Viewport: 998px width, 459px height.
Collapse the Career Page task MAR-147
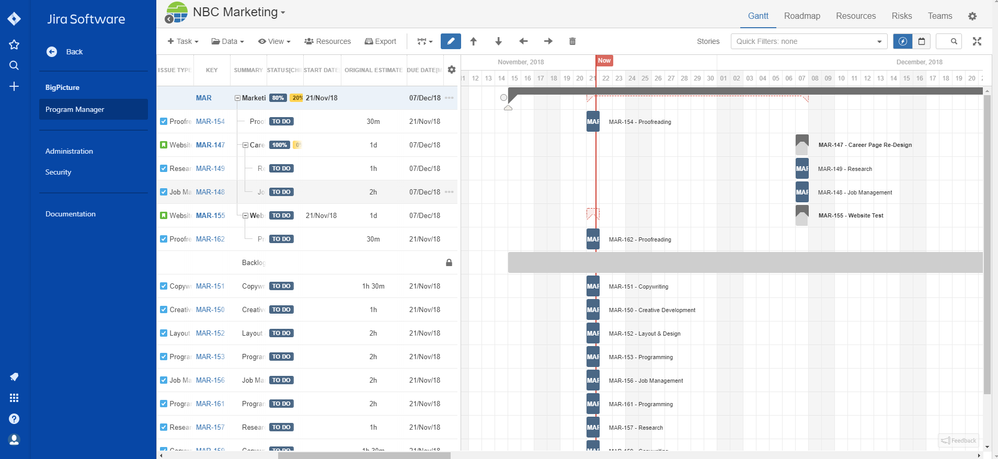pyautogui.click(x=245, y=145)
